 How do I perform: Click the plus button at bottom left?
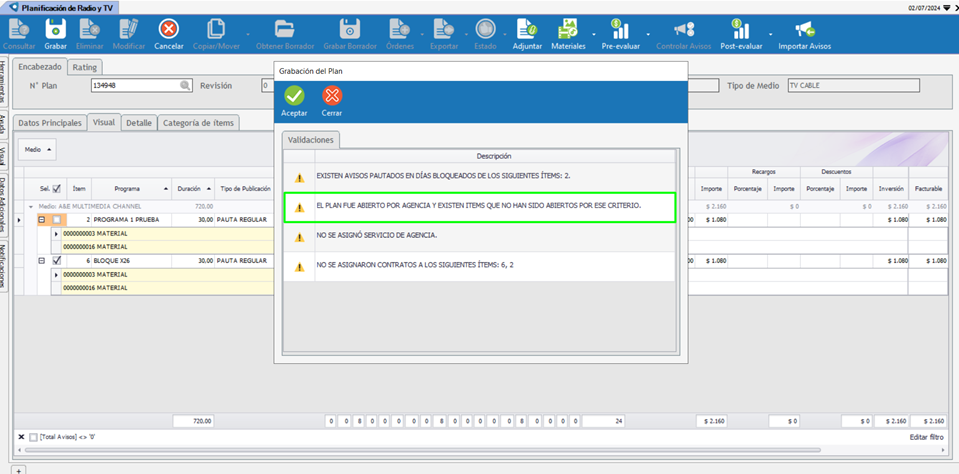pos(18,470)
